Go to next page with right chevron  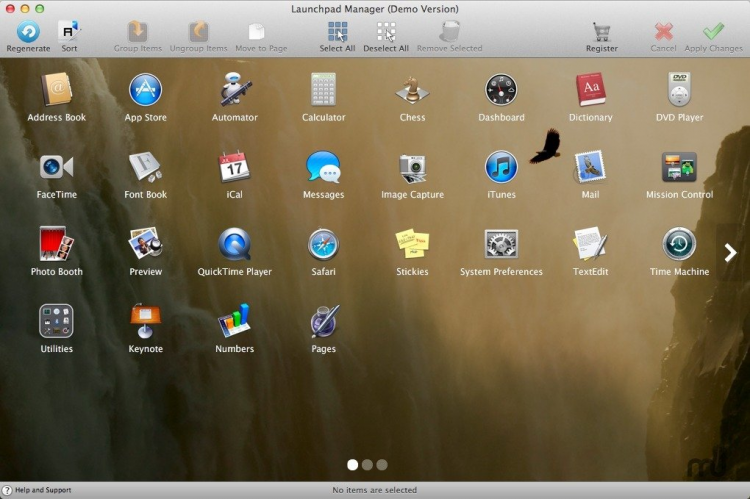[730, 253]
